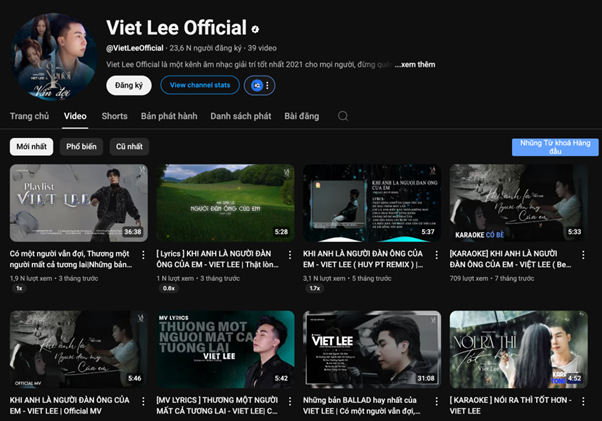Open the Danh sách phát tab
The height and width of the screenshot is (421, 602).
tap(241, 116)
